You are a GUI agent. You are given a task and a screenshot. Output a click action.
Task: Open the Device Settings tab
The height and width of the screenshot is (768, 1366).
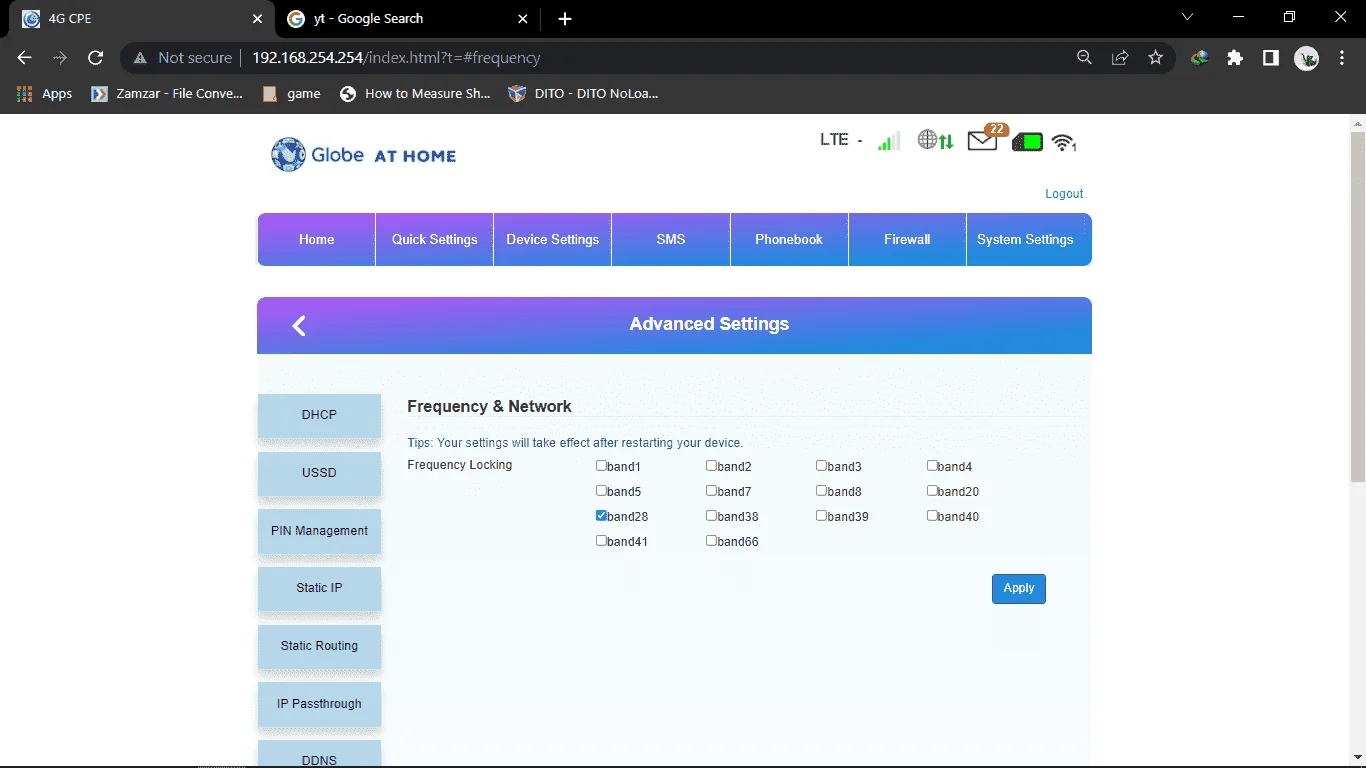[x=552, y=239]
